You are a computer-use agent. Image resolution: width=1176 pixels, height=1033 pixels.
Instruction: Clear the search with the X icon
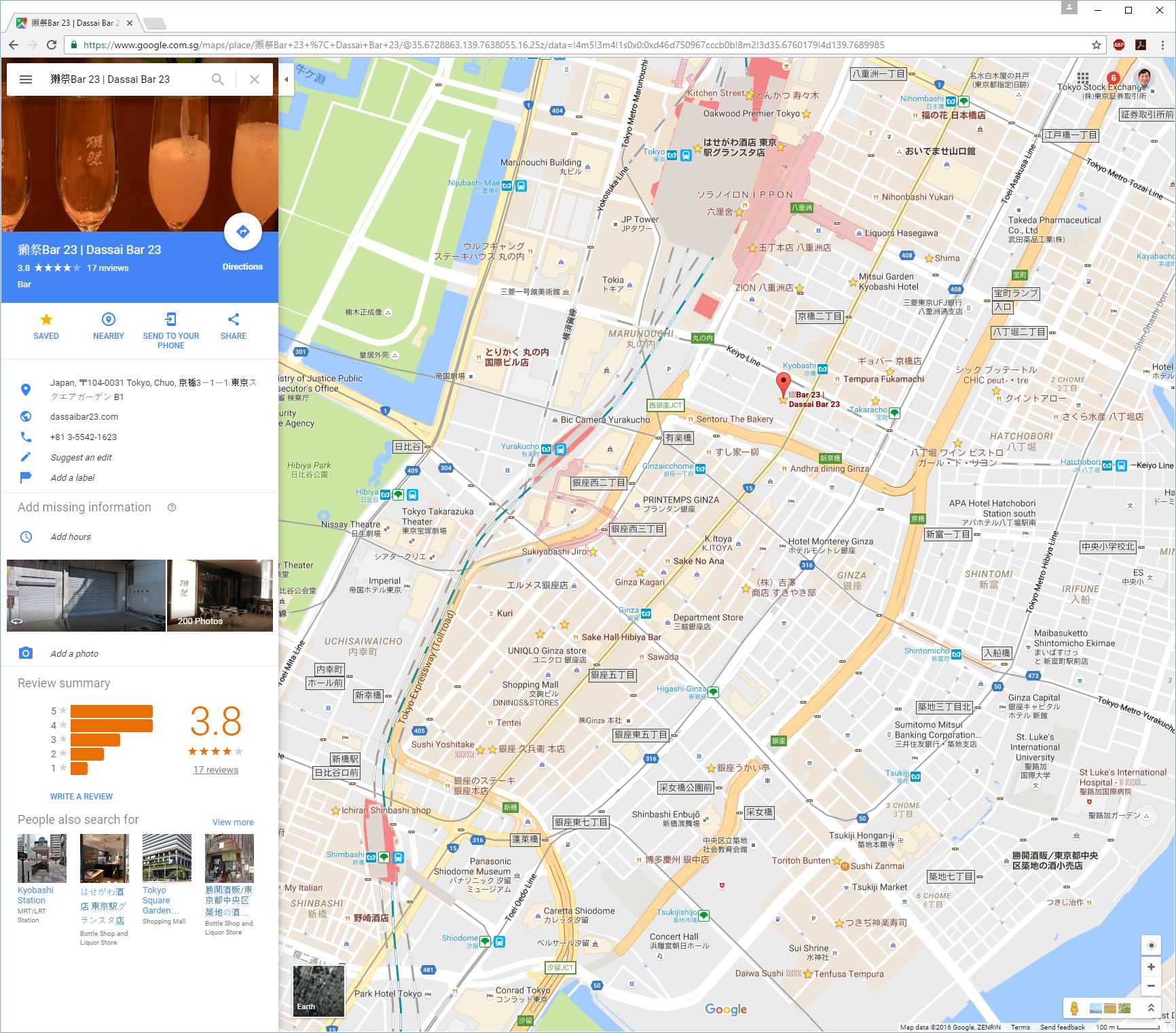pos(255,79)
